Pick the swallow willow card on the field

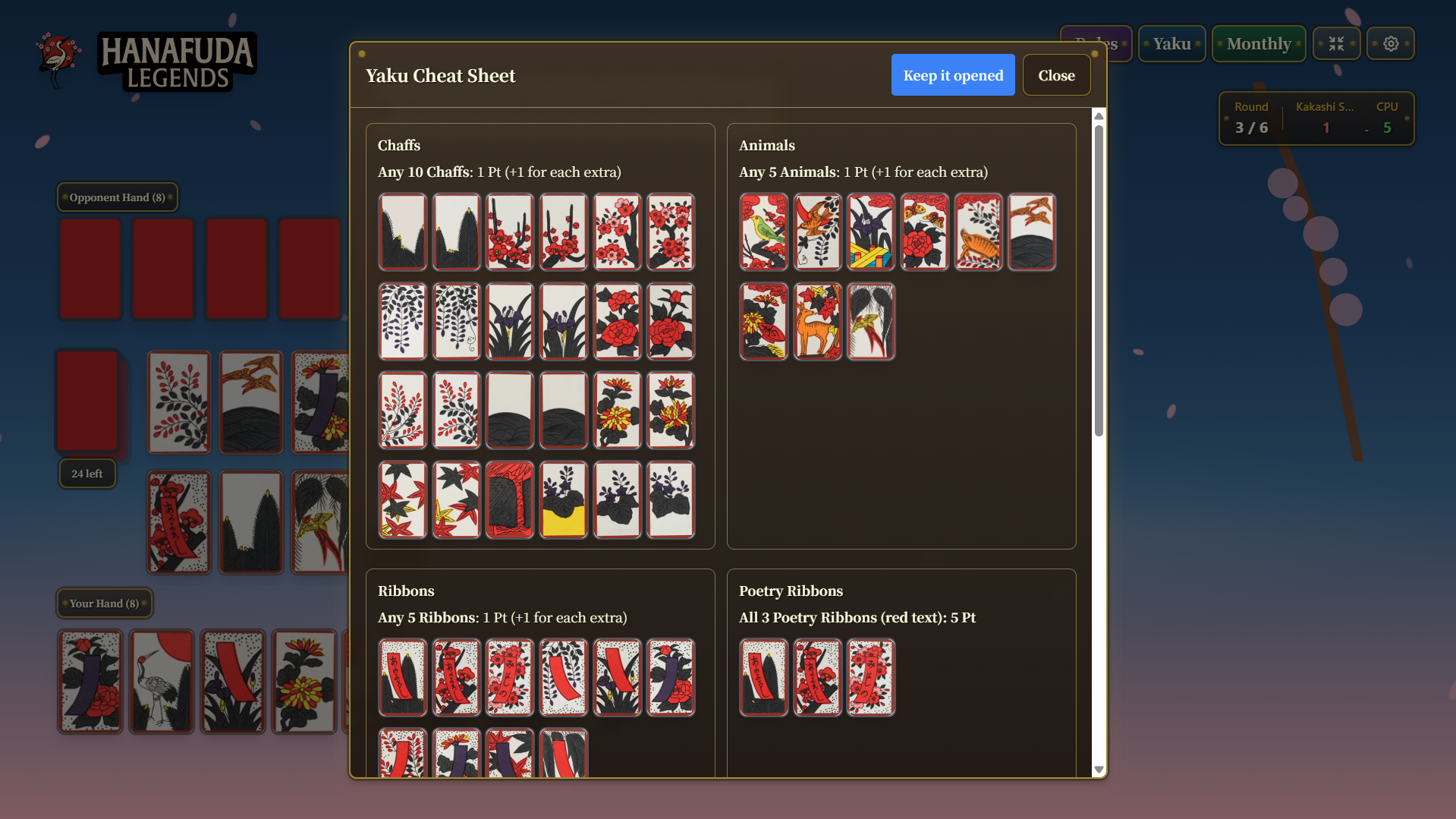[x=321, y=522]
